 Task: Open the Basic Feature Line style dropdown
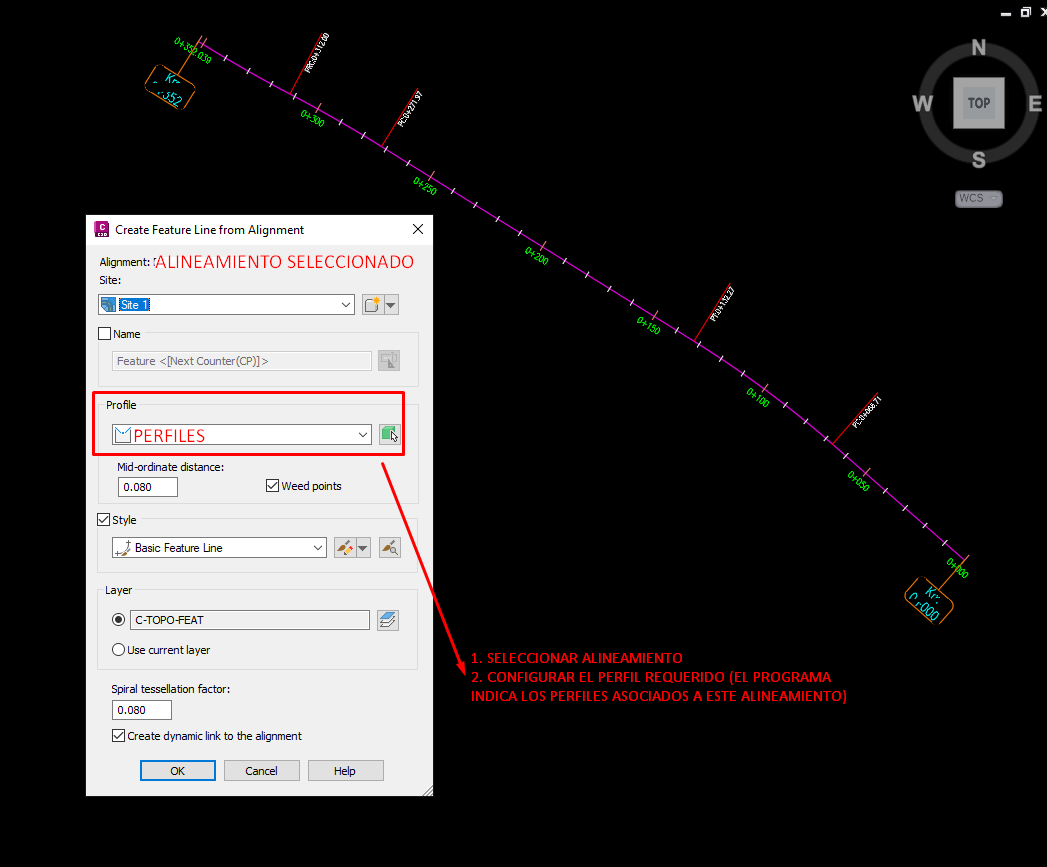(316, 547)
